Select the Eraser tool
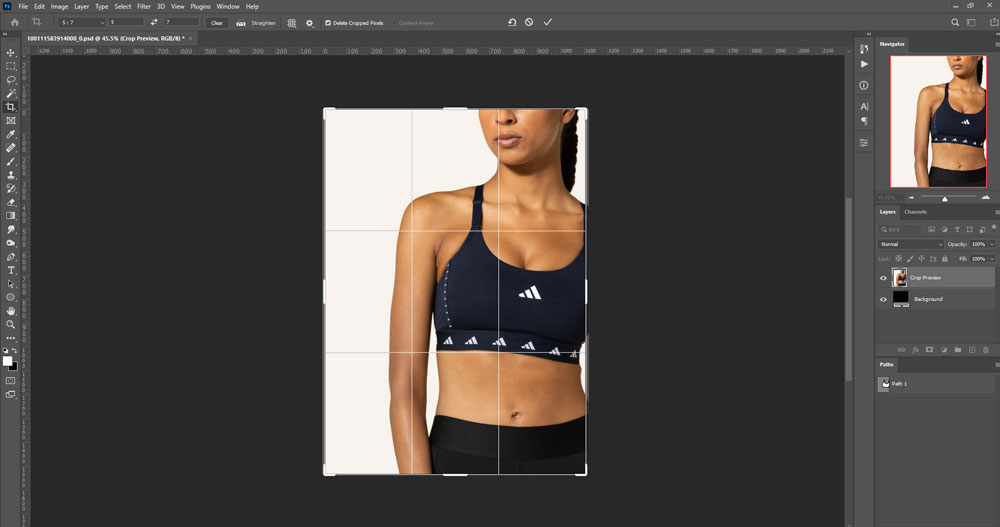Screen dimensions: 1000x527 click(x=11, y=202)
